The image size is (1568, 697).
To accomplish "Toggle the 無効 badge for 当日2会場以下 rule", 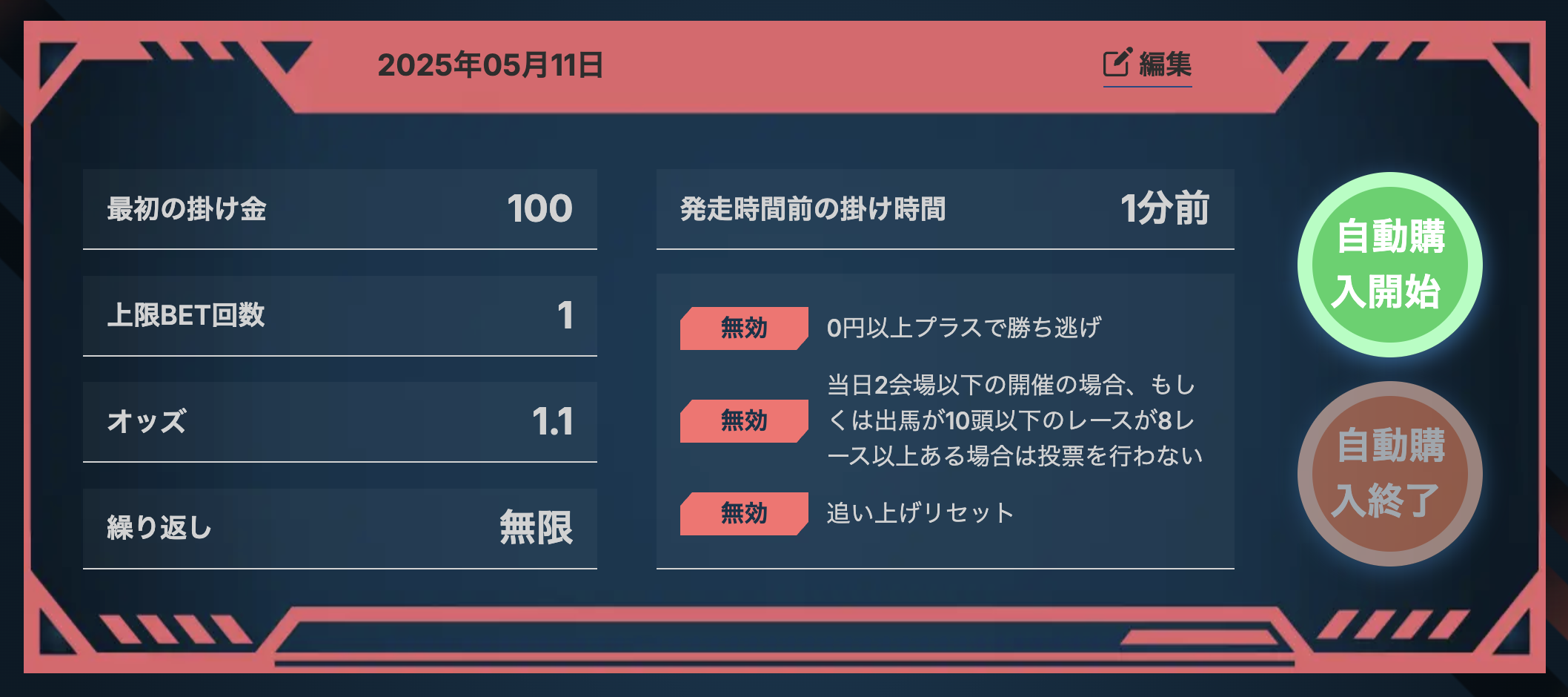I will point(744,420).
